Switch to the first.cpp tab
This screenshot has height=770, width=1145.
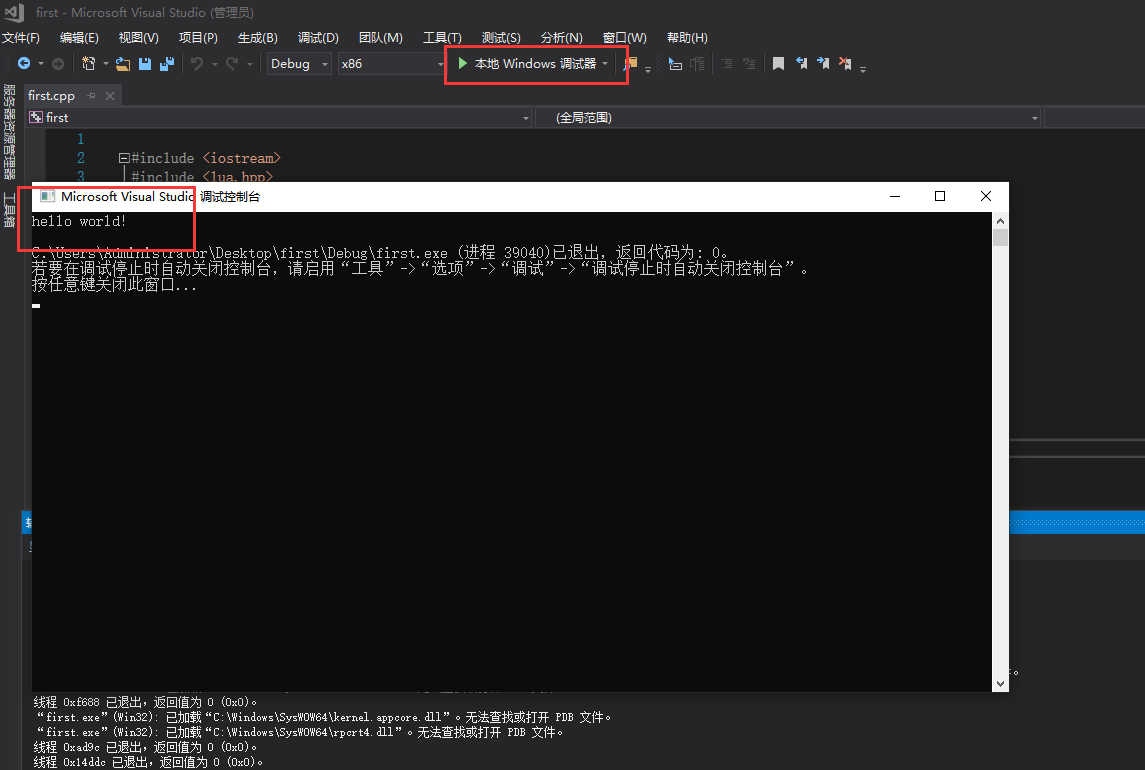[x=51, y=95]
